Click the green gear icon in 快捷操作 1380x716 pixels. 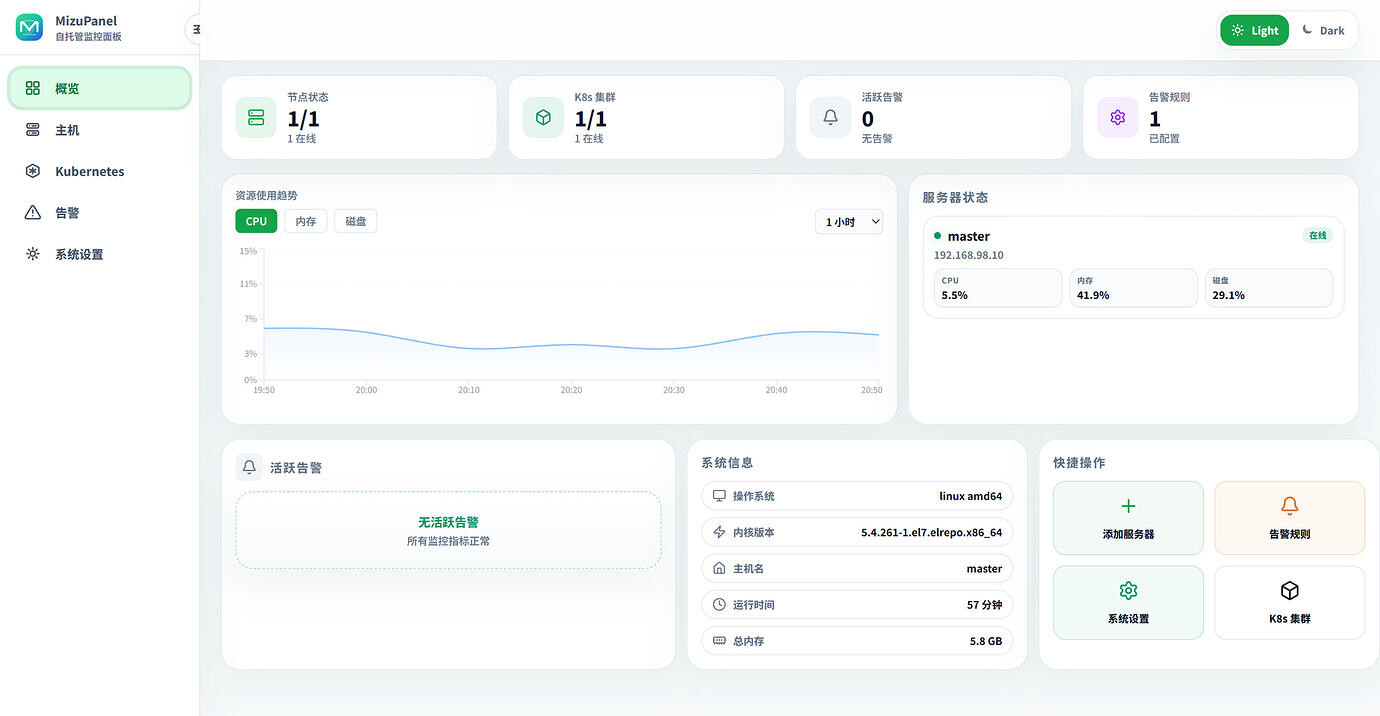pos(1128,590)
